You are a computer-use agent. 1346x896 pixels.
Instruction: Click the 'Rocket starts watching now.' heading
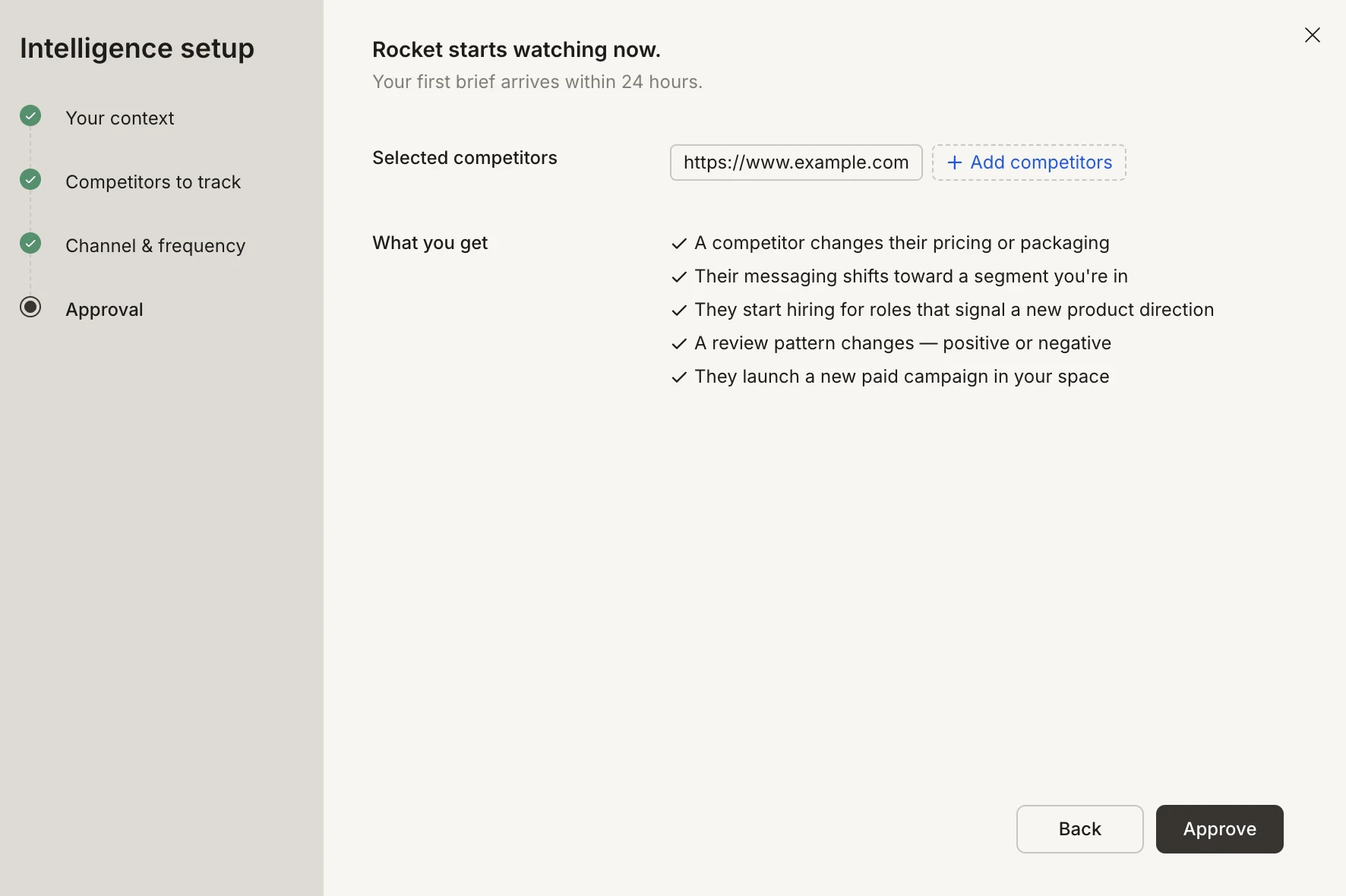point(517,49)
